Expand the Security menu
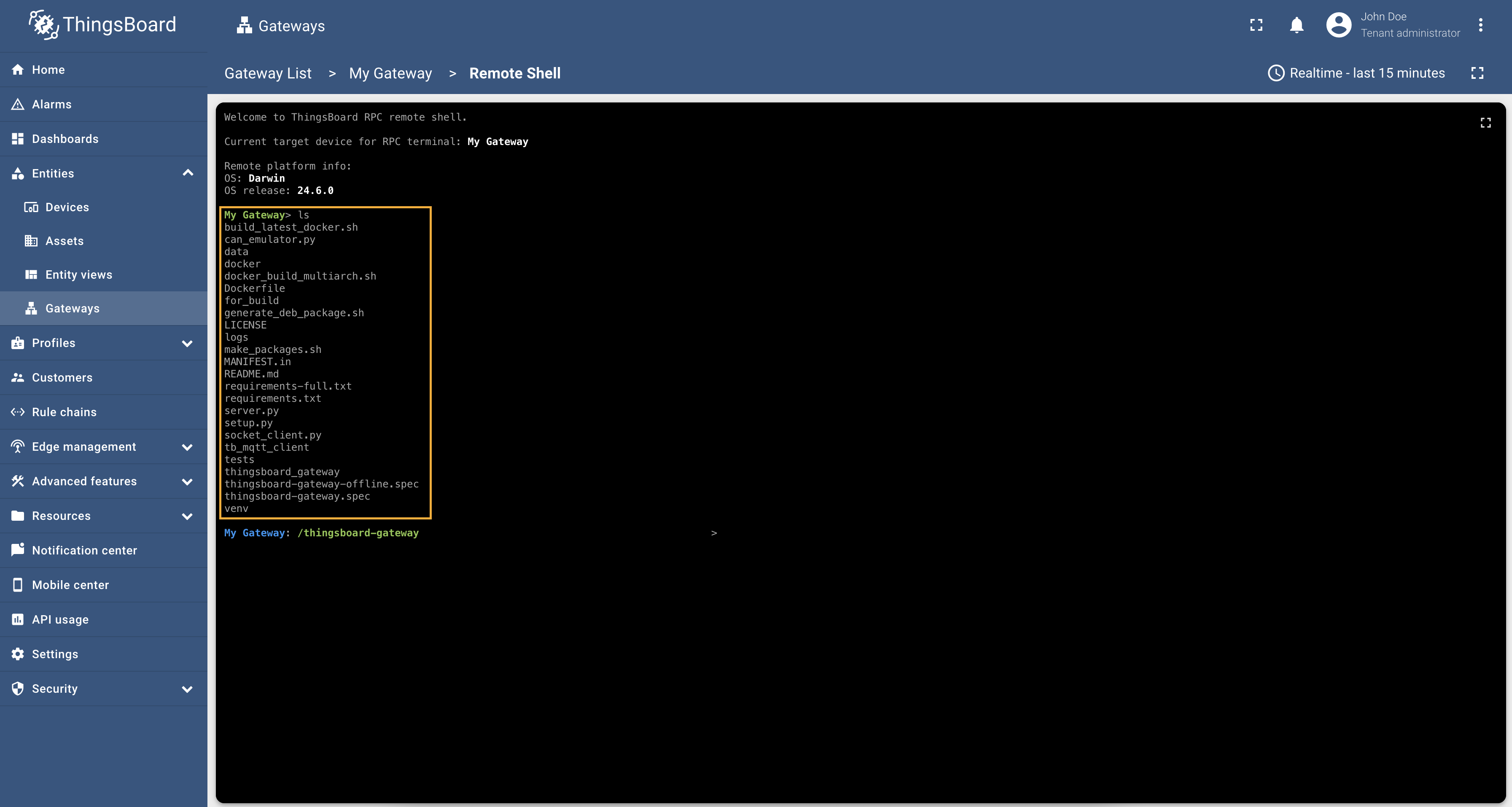This screenshot has width=1512, height=807. pos(188,689)
